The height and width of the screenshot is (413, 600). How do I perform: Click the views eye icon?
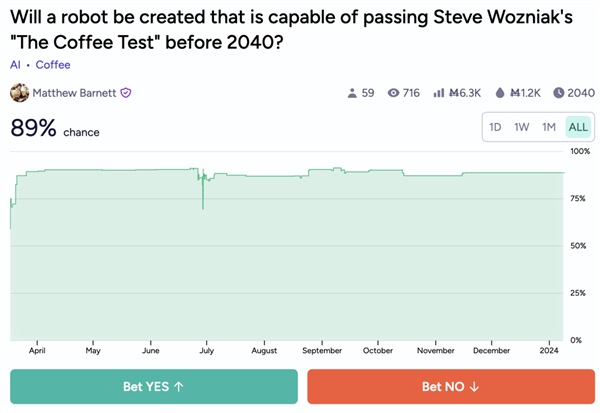point(393,93)
